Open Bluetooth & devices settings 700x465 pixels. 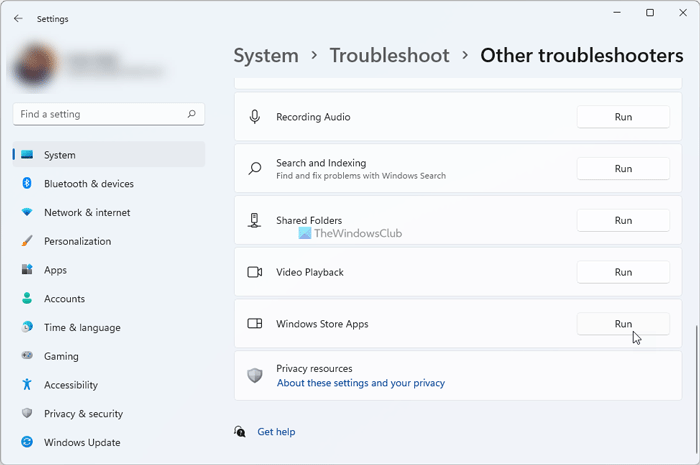pyautogui.click(x=88, y=184)
